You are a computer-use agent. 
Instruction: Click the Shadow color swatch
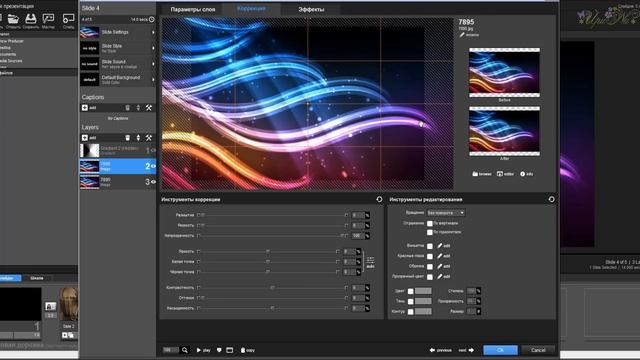(423, 301)
